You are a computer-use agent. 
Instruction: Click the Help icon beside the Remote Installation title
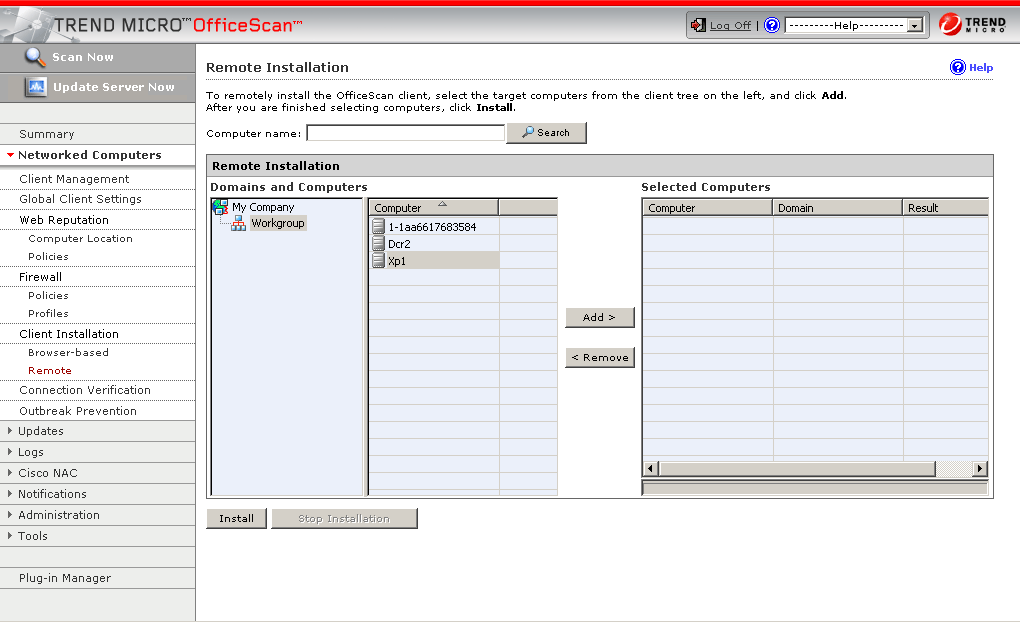[x=958, y=67]
